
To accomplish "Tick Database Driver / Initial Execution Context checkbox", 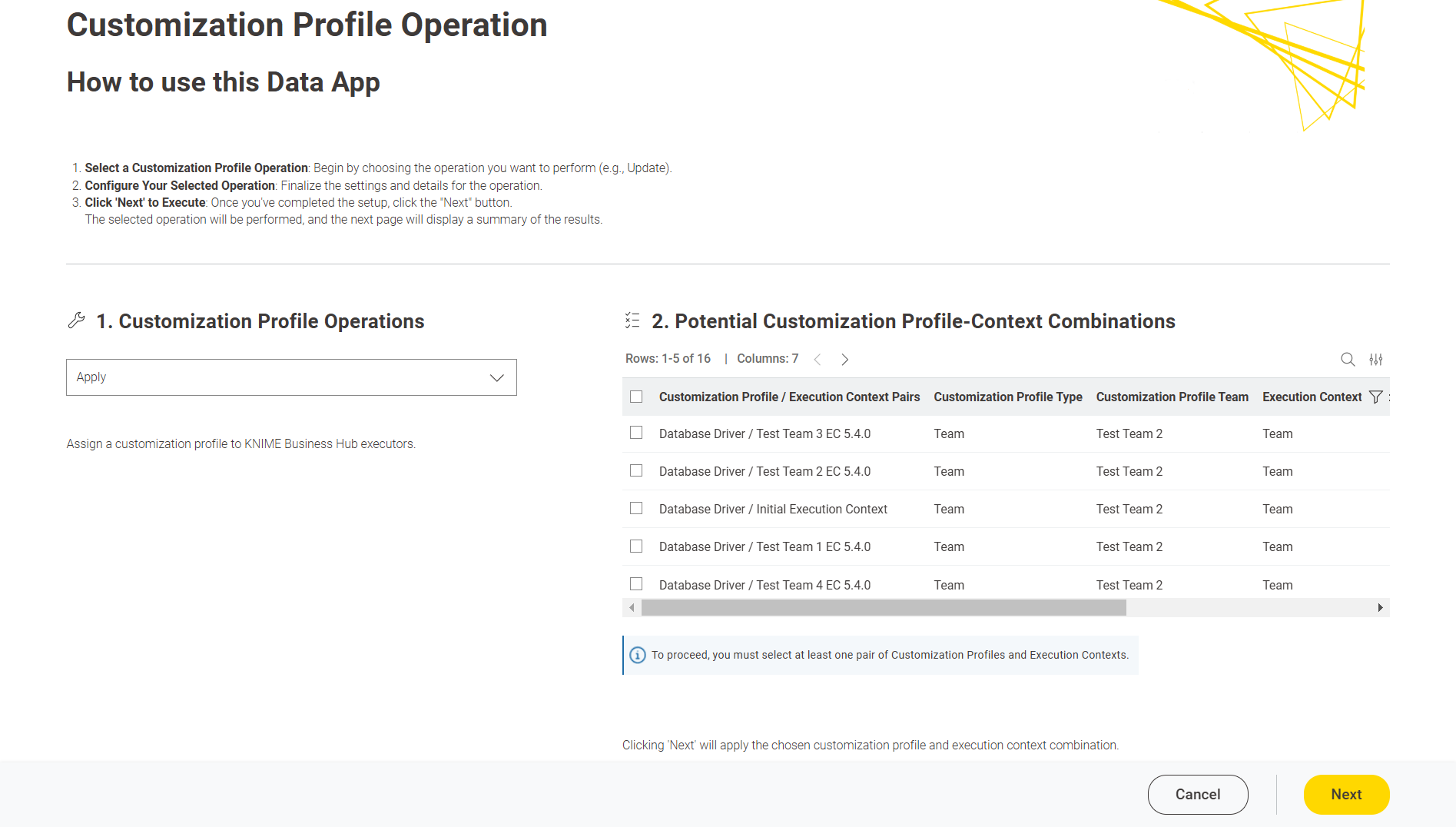I will click(636, 508).
